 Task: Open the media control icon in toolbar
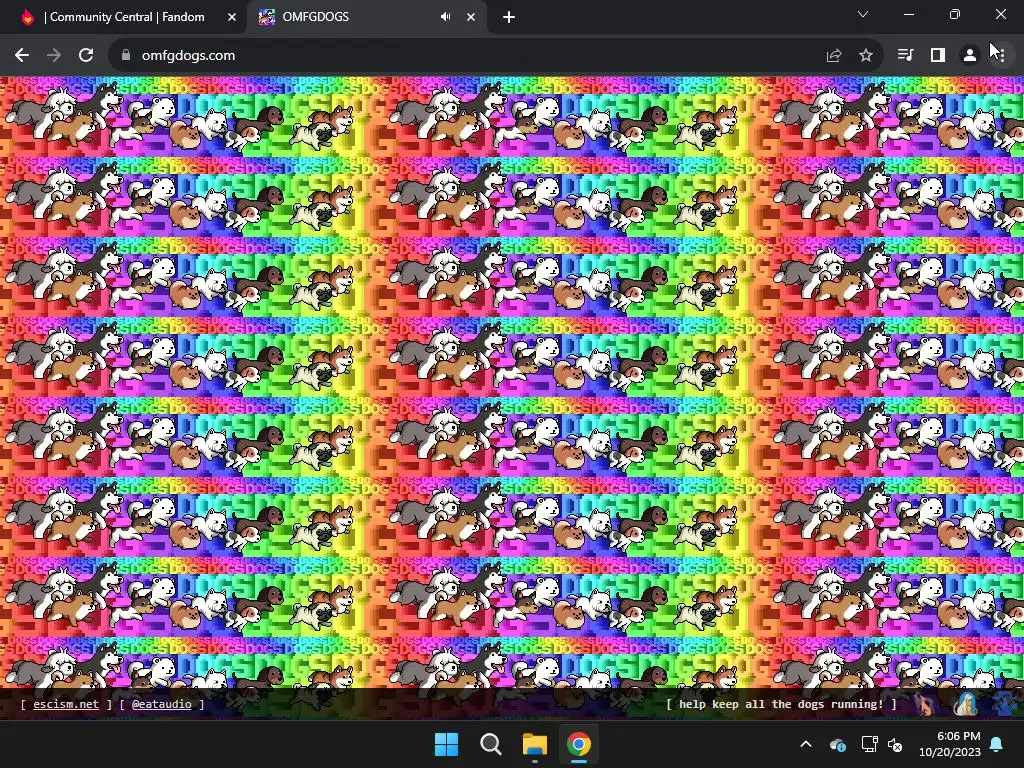coord(905,55)
